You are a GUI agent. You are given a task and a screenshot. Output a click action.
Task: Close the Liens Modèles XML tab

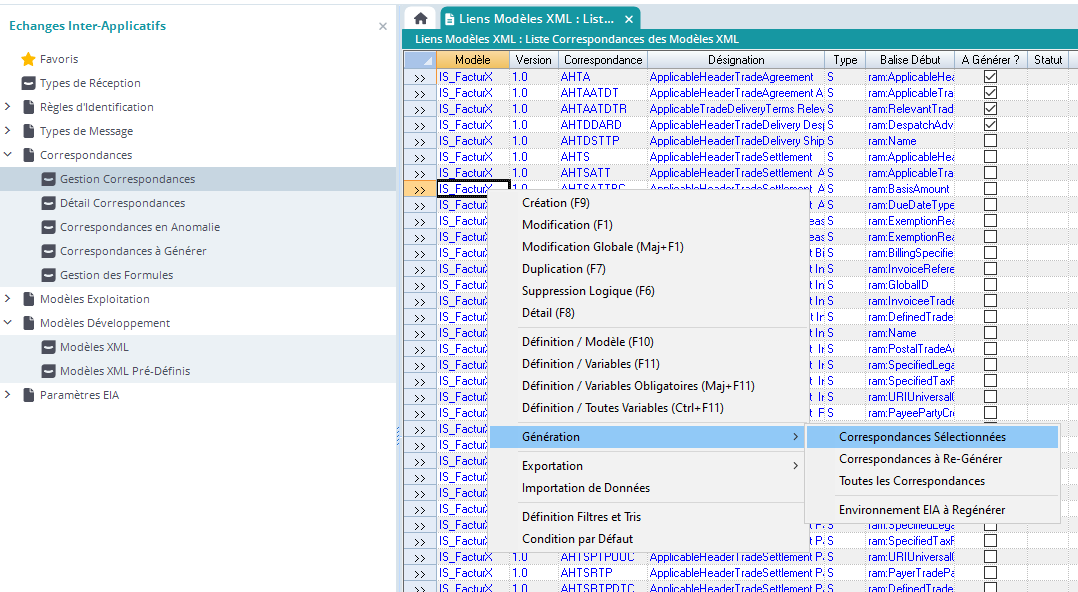click(628, 19)
